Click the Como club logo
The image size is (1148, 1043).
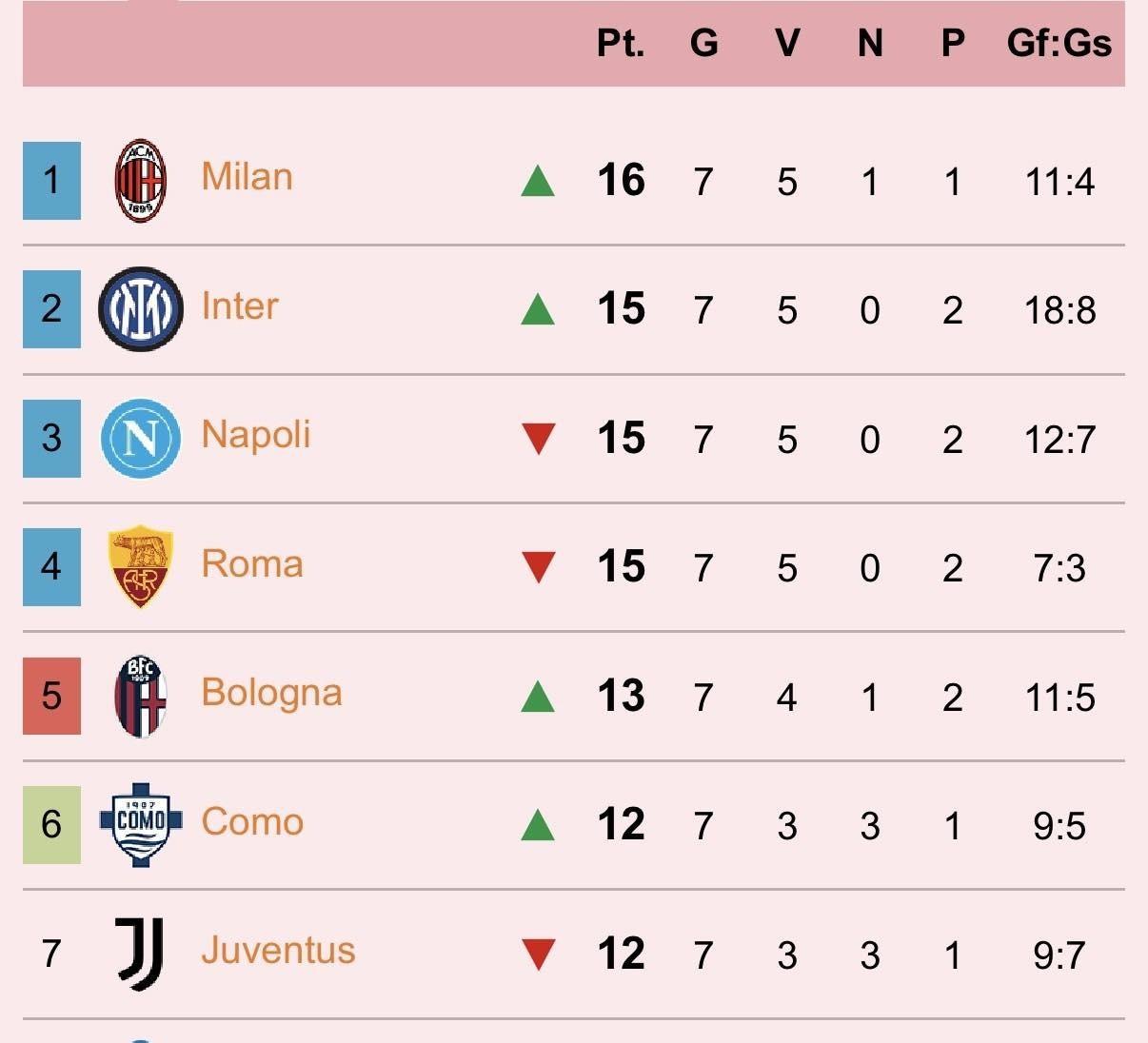pos(140,824)
